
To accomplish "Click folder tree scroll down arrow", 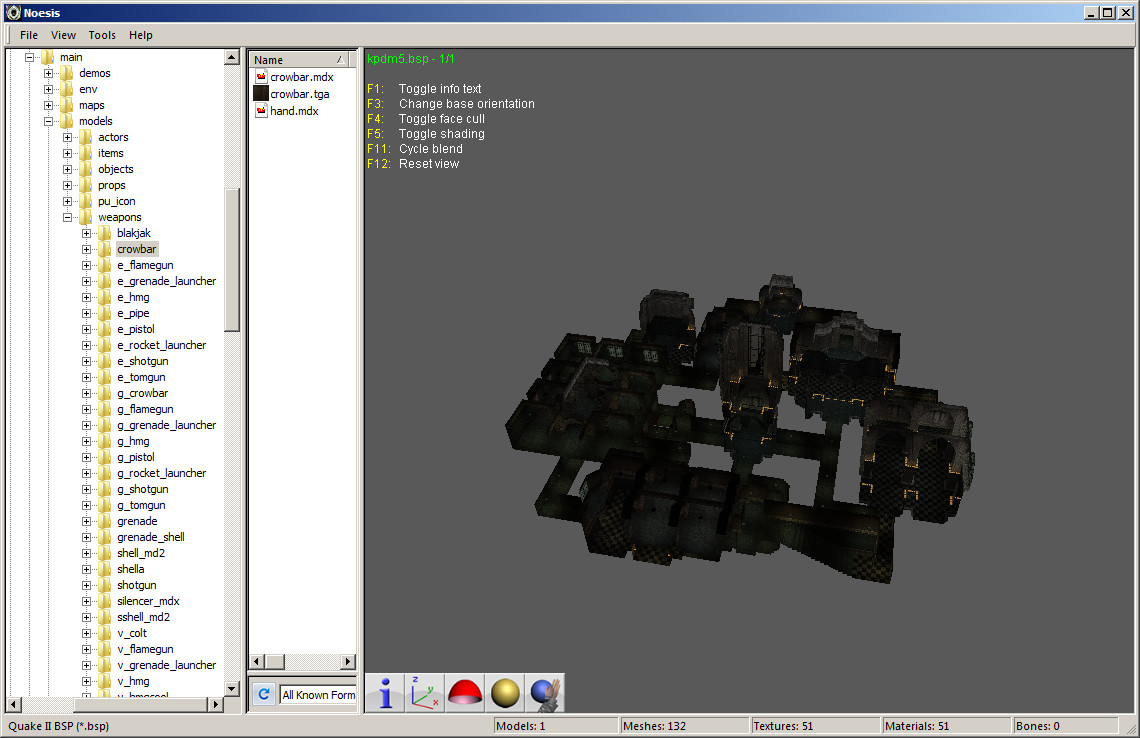I will [232, 689].
